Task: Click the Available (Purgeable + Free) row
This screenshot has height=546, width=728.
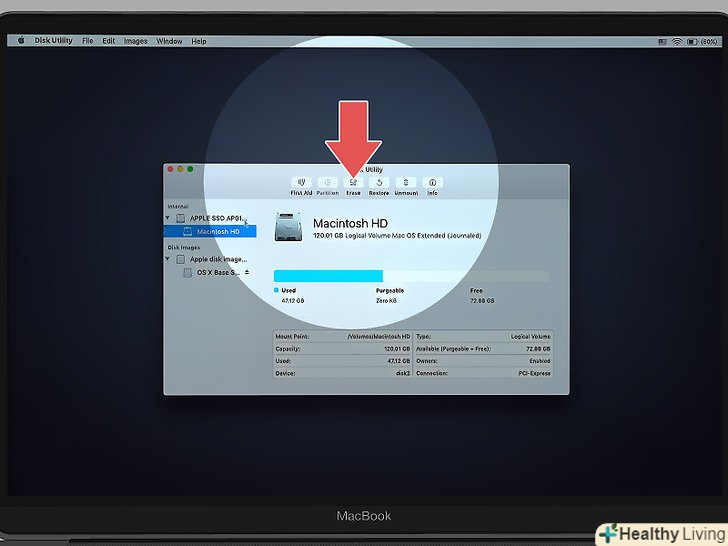Action: (483, 349)
